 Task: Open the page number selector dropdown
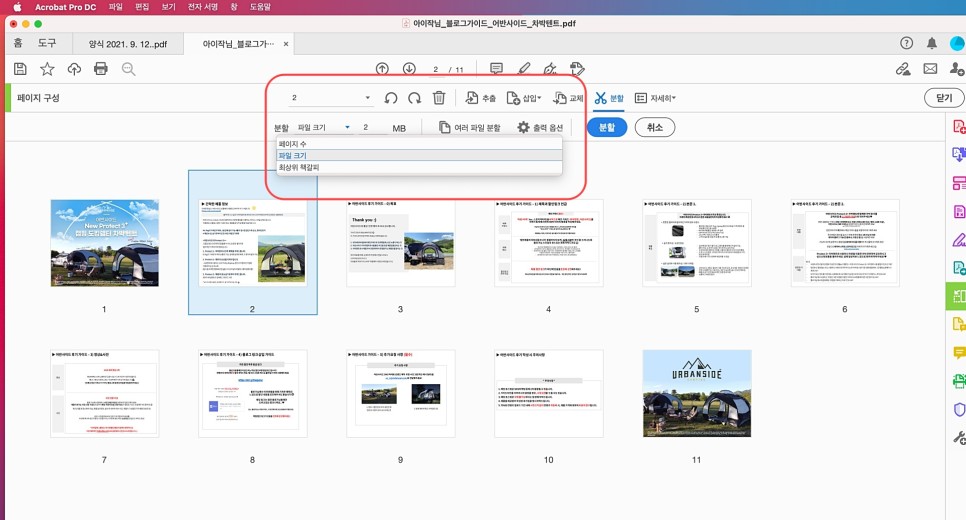[330, 98]
